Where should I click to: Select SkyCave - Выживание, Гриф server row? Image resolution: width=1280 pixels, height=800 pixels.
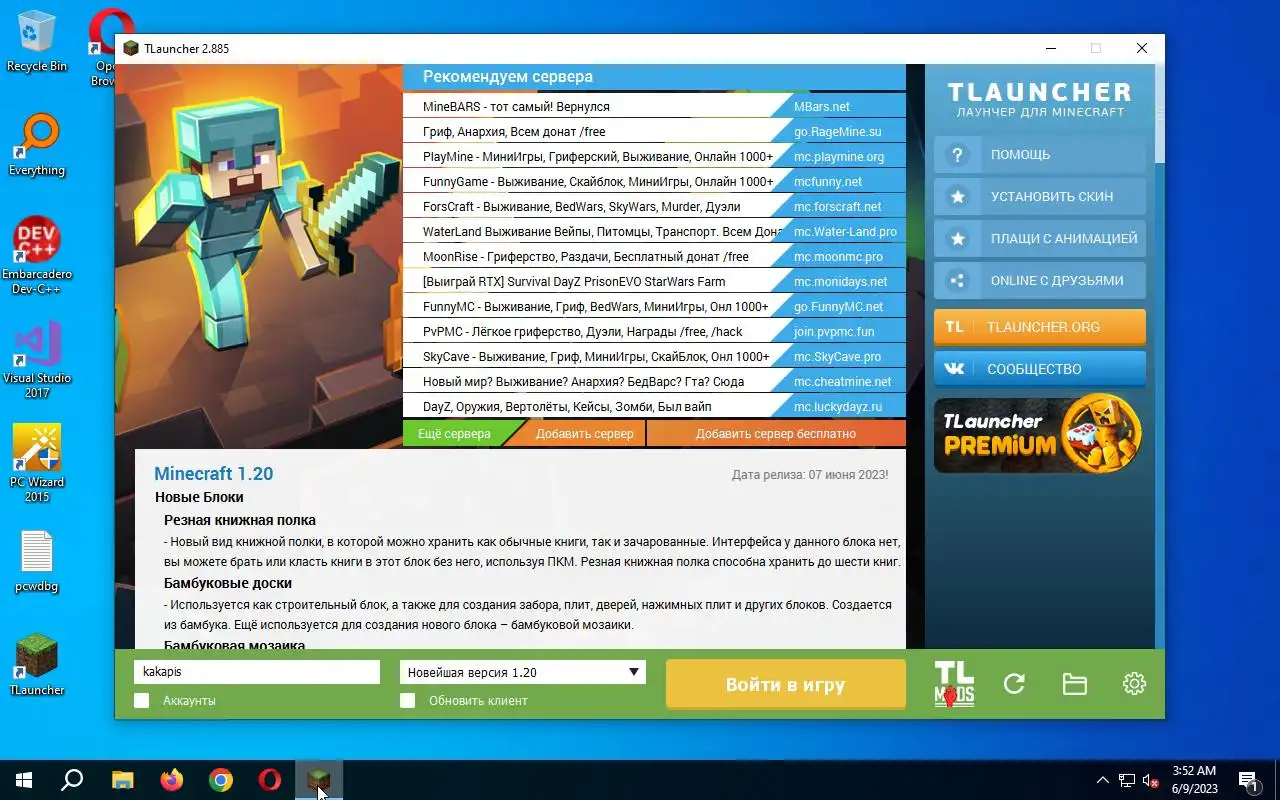click(654, 356)
